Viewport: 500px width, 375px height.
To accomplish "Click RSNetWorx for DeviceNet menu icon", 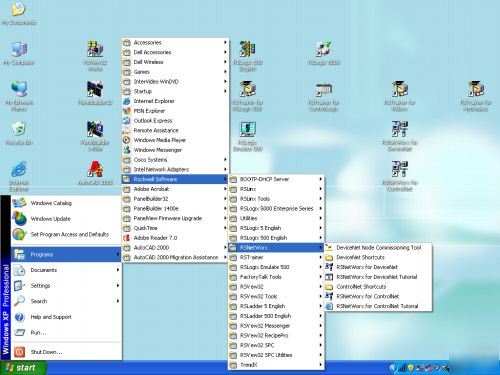I will pyautogui.click(x=329, y=267).
